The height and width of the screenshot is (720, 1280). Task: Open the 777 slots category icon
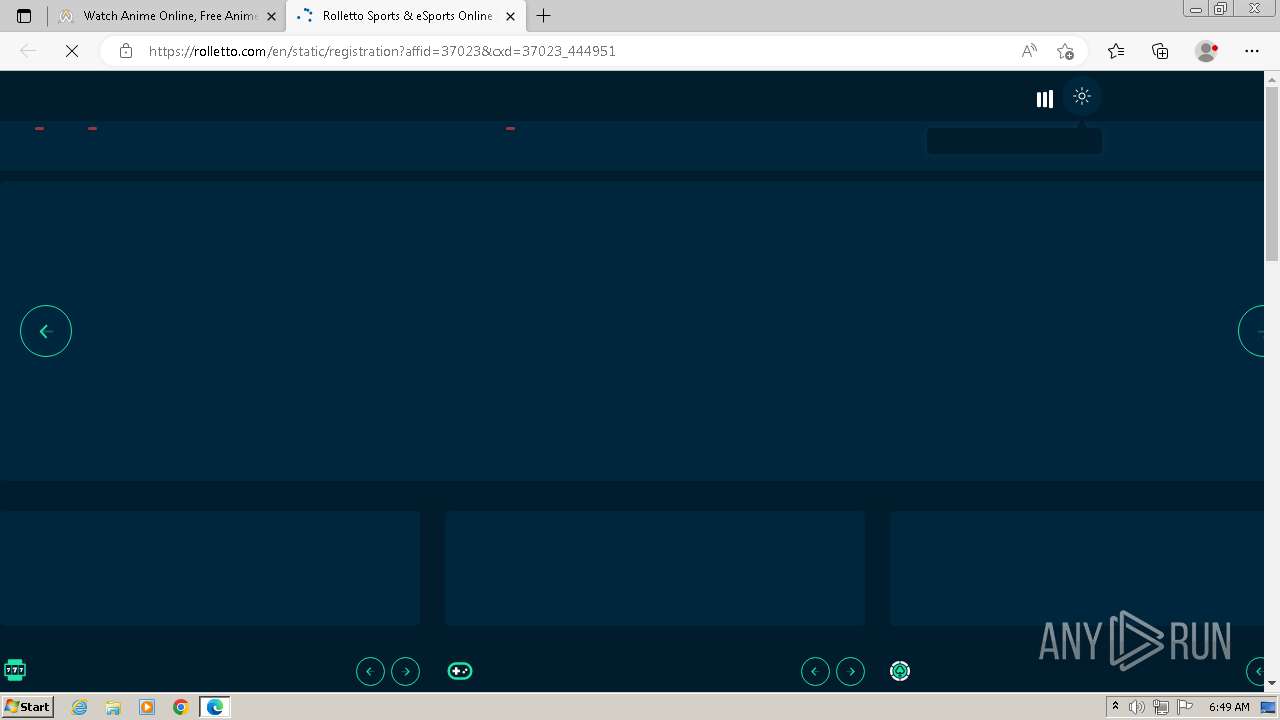click(15, 670)
